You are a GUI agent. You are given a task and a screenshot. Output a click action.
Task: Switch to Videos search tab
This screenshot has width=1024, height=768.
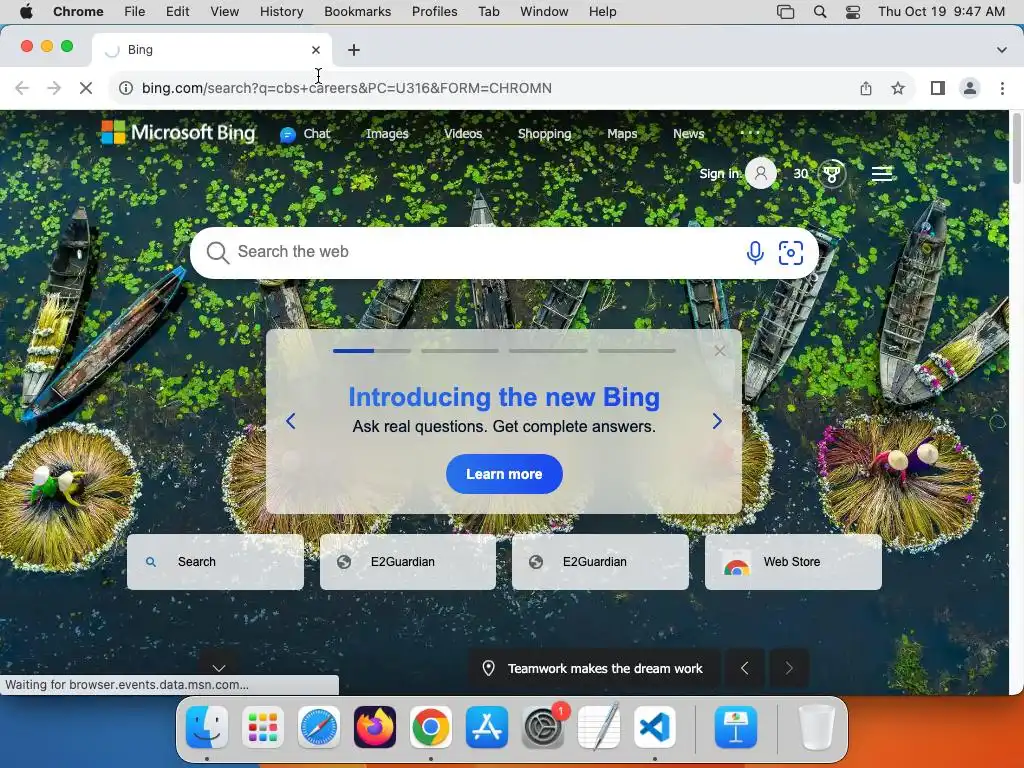click(x=463, y=134)
